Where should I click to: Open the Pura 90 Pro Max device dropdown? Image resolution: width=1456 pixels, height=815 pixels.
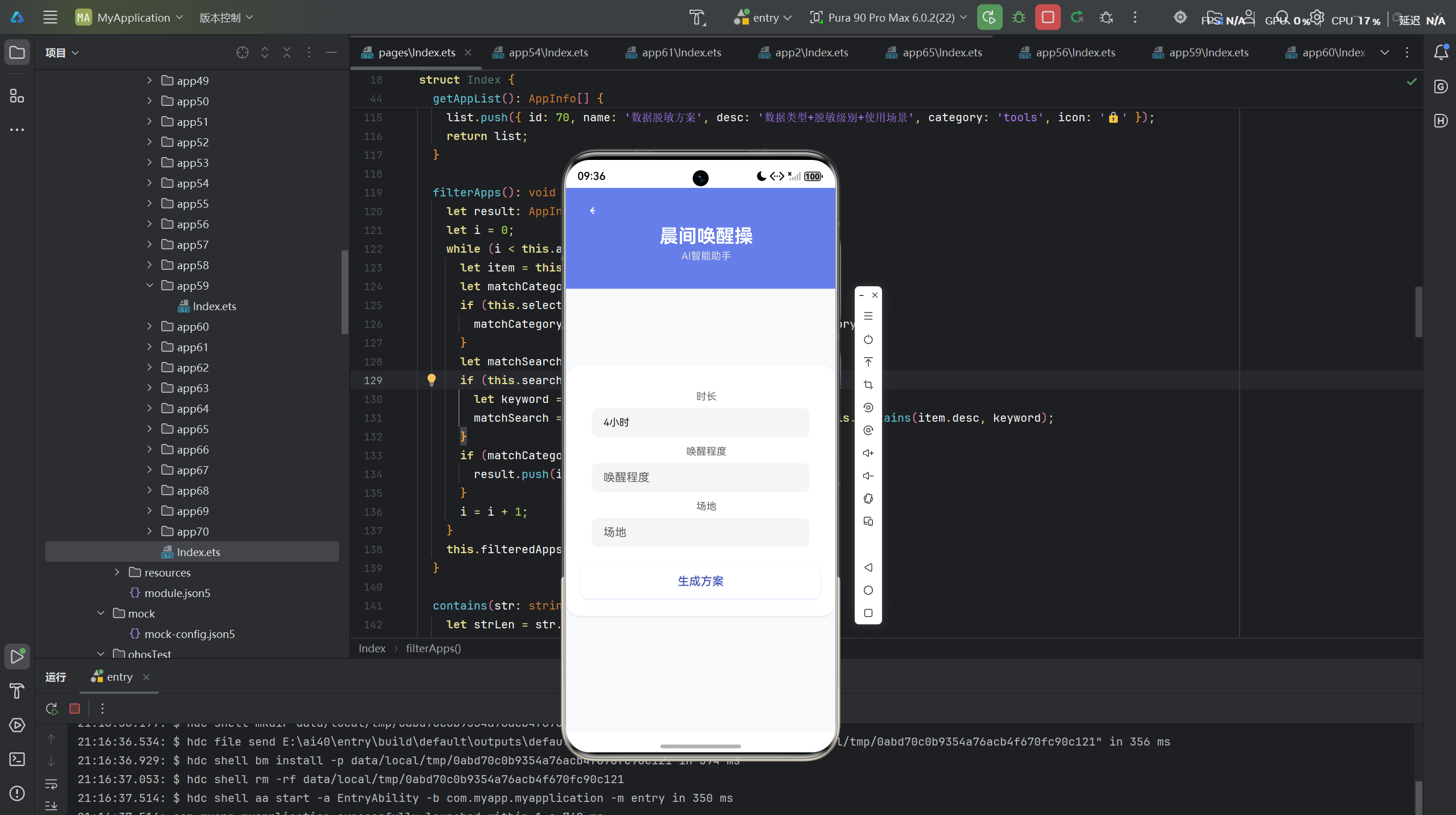(888, 18)
